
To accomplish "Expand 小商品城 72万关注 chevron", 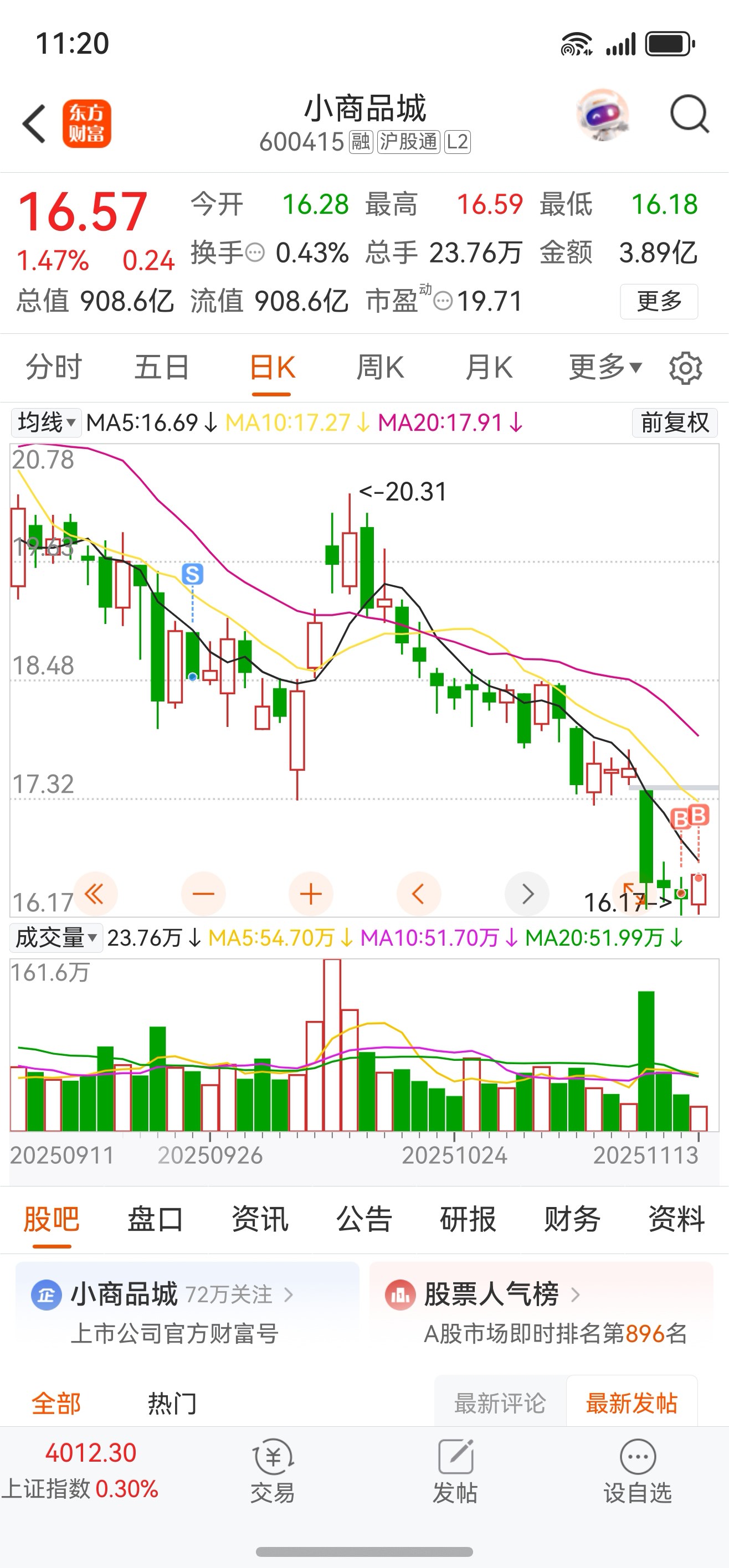I will (289, 1295).
